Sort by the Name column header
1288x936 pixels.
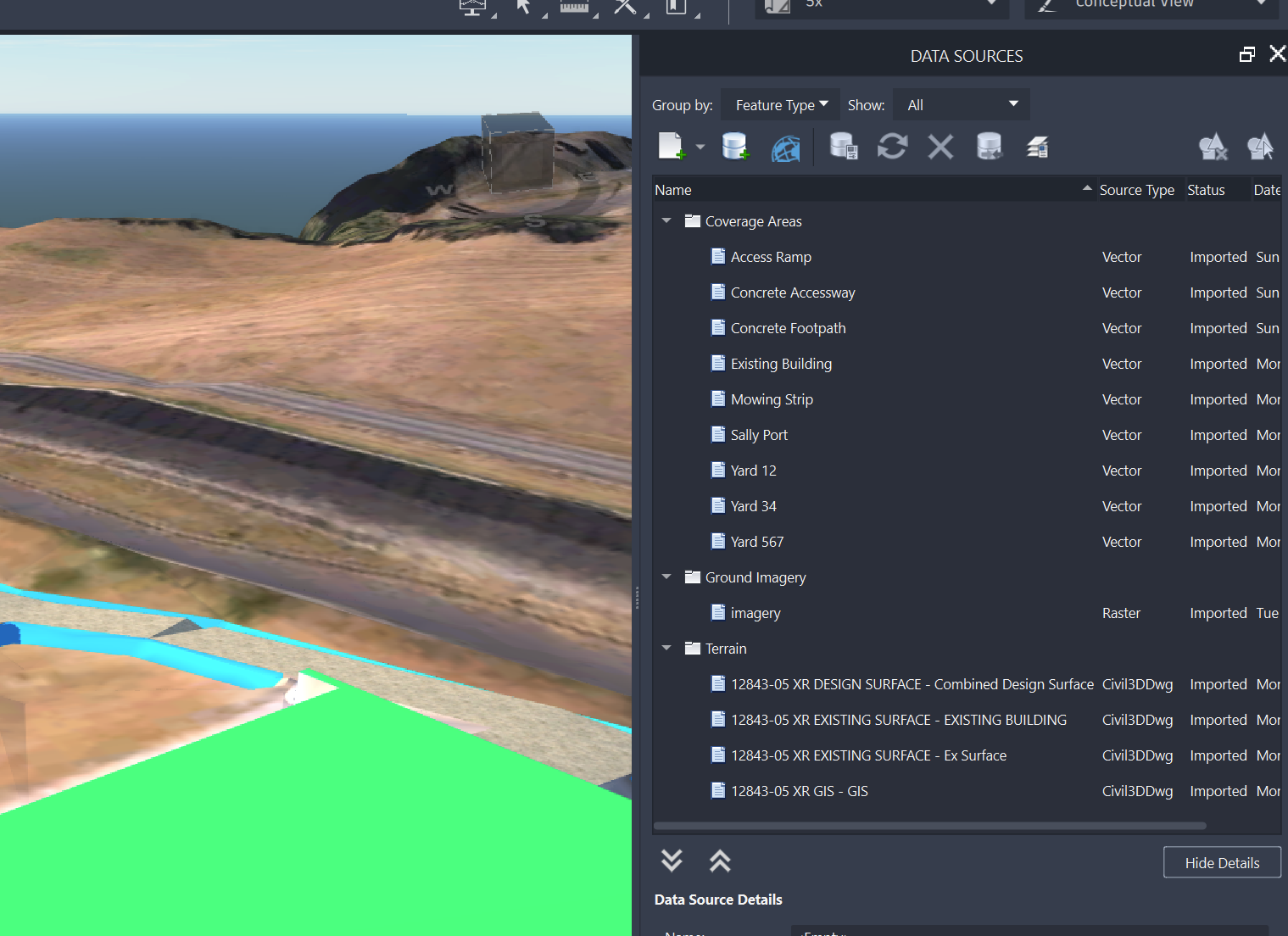(873, 190)
